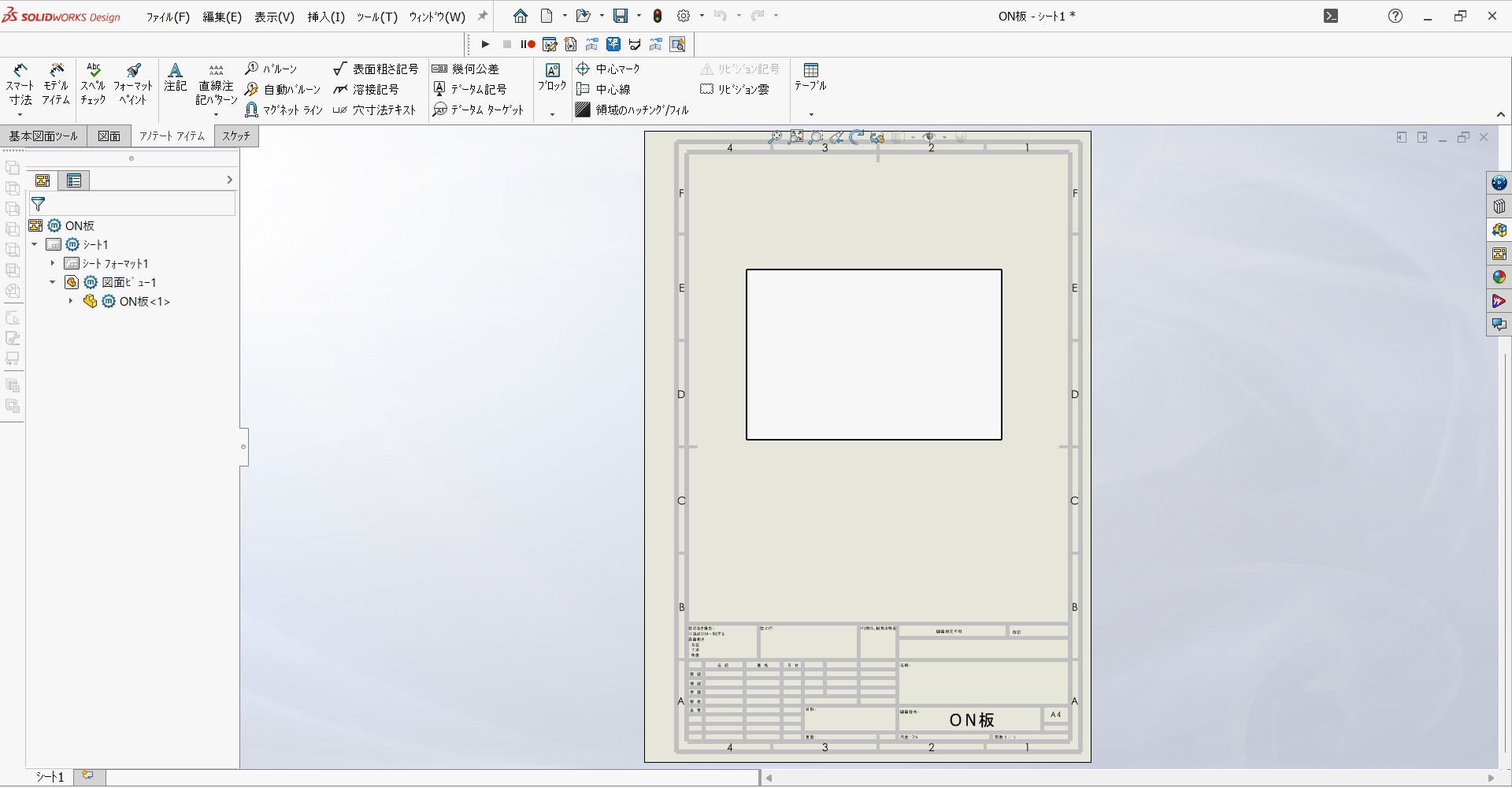This screenshot has width=1512, height=788.
Task: Click Zoom to Fit in view toolbar
Action: [775, 137]
